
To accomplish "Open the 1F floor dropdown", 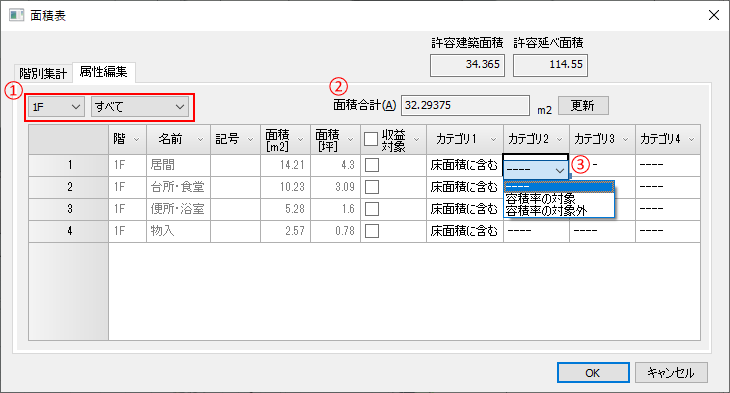I will 56,107.
